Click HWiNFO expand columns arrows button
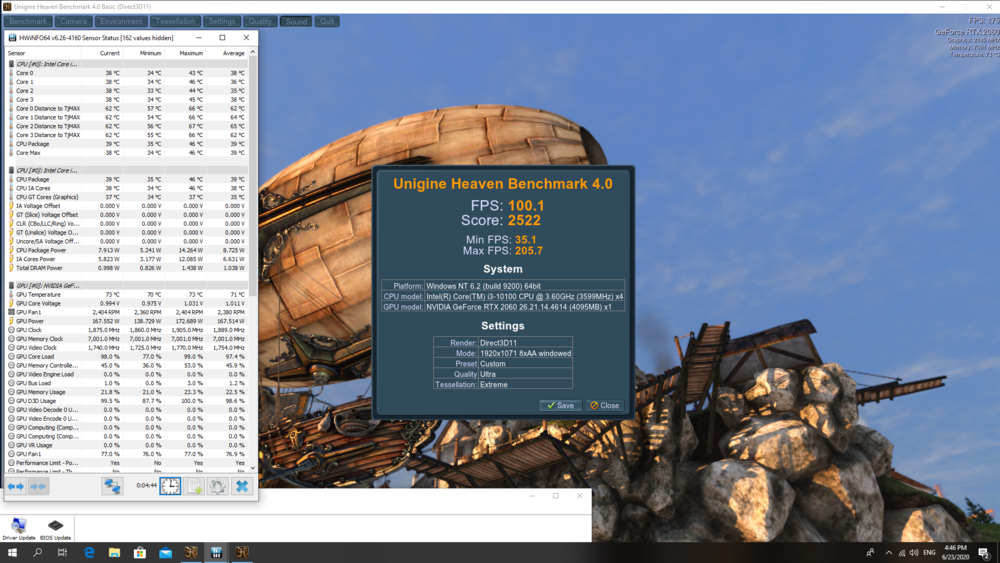The width and height of the screenshot is (1000, 563). coord(16,486)
